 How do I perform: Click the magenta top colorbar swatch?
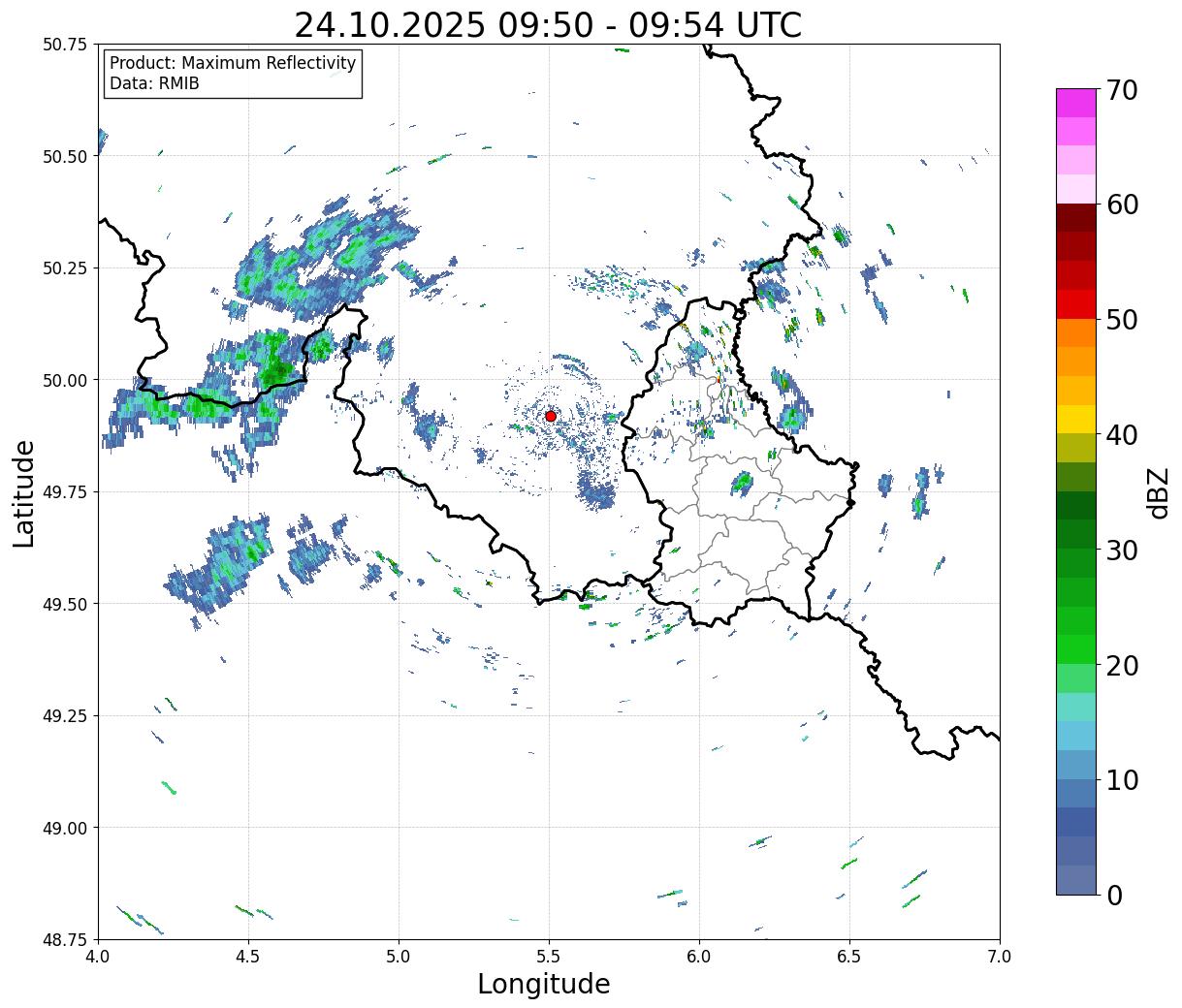[1076, 103]
